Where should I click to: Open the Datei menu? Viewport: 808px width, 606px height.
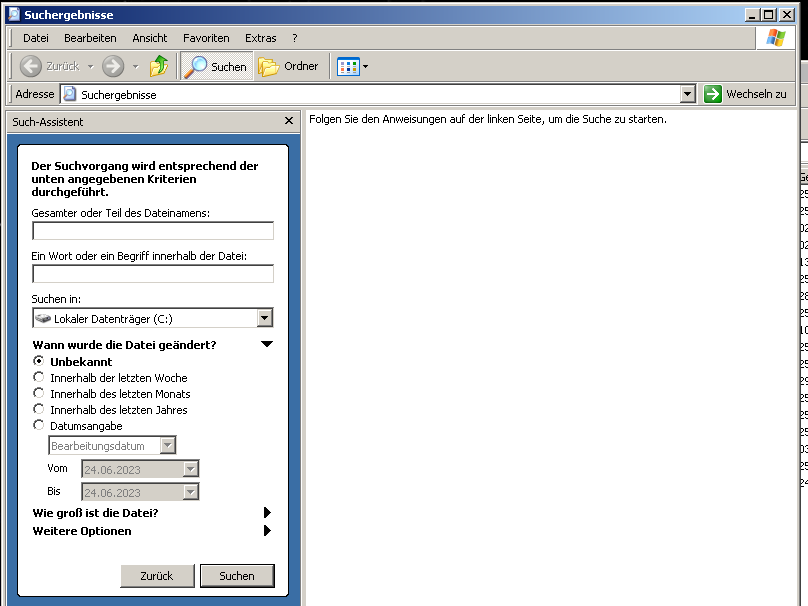tap(36, 38)
